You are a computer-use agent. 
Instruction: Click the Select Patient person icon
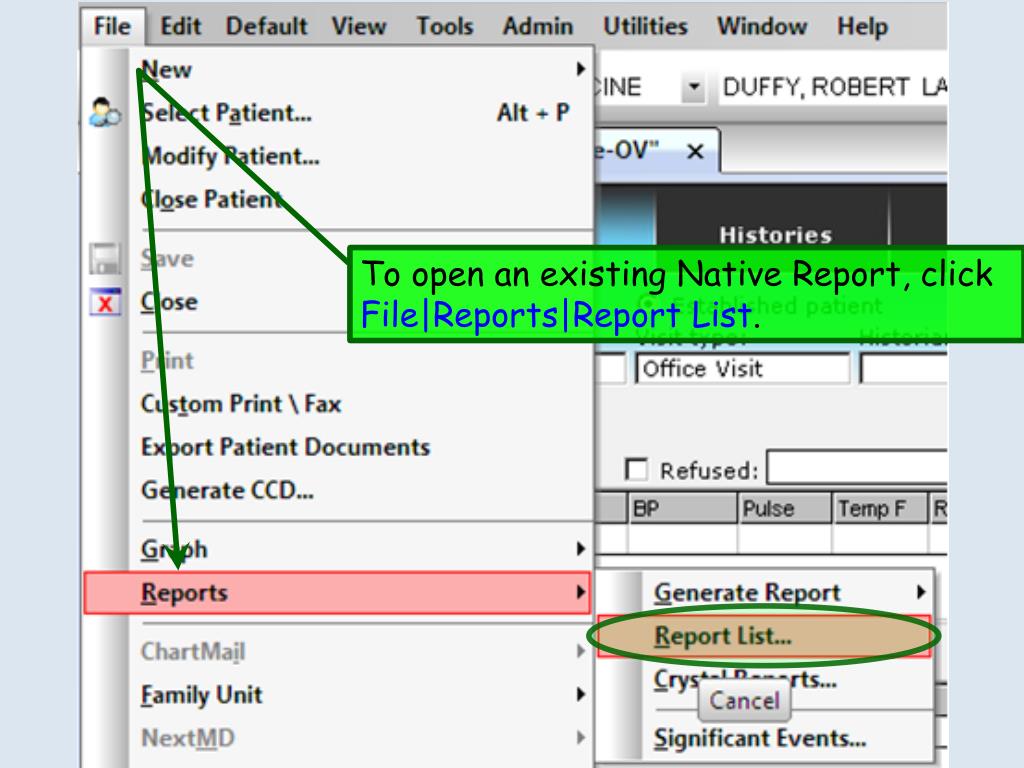tap(105, 112)
